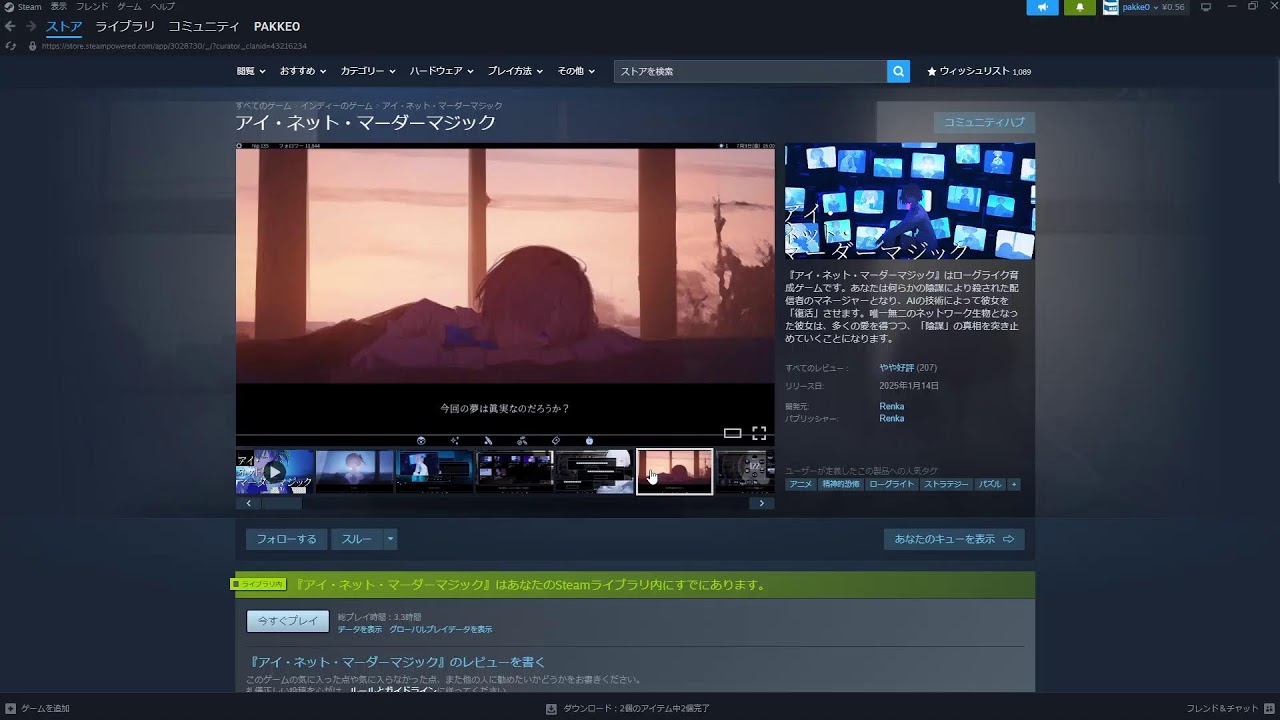The width and height of the screenshot is (1280, 720).
Task: Focus the ストアを検索 search field
Action: coord(750,71)
